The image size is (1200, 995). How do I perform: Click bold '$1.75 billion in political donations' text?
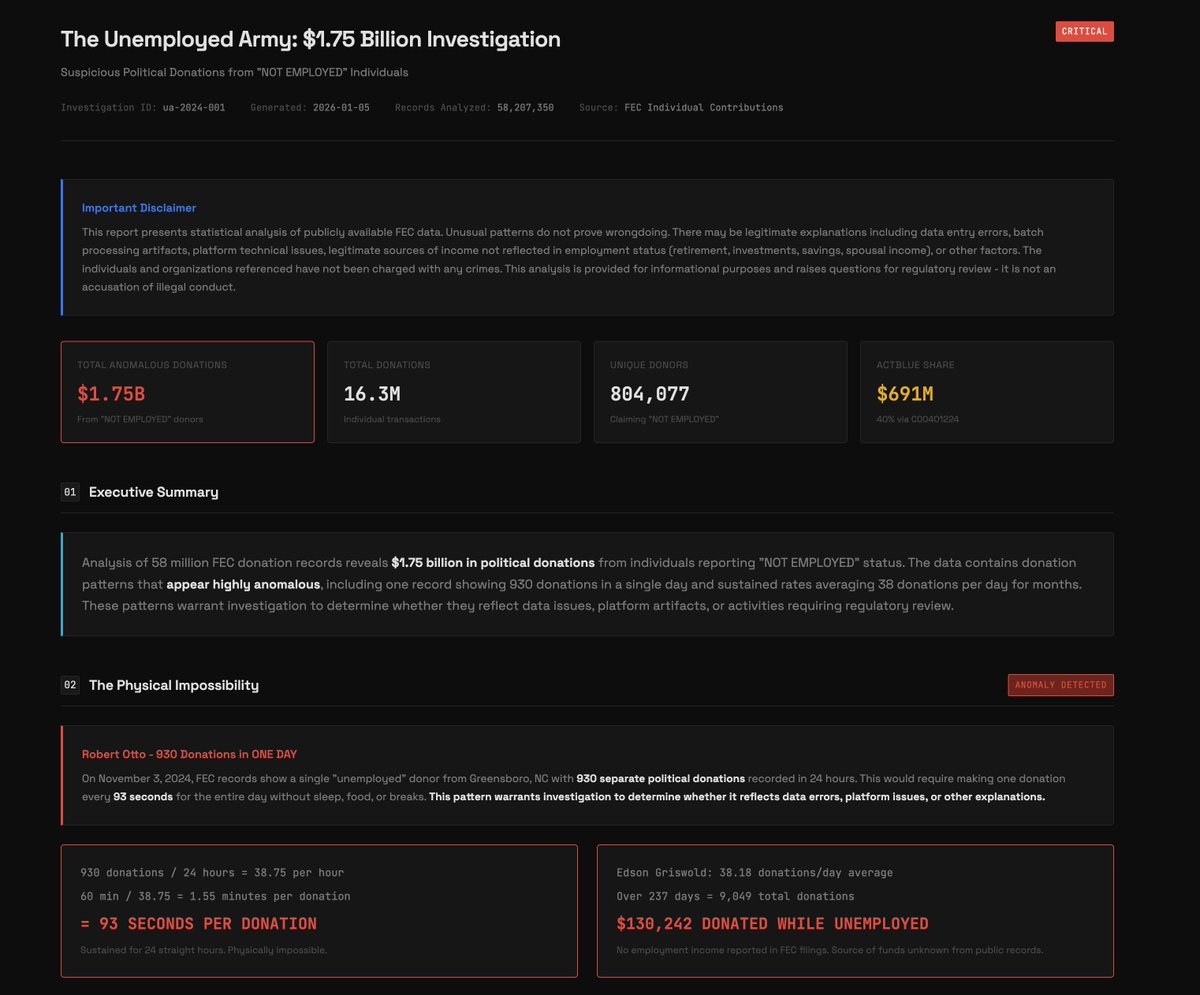tap(493, 562)
